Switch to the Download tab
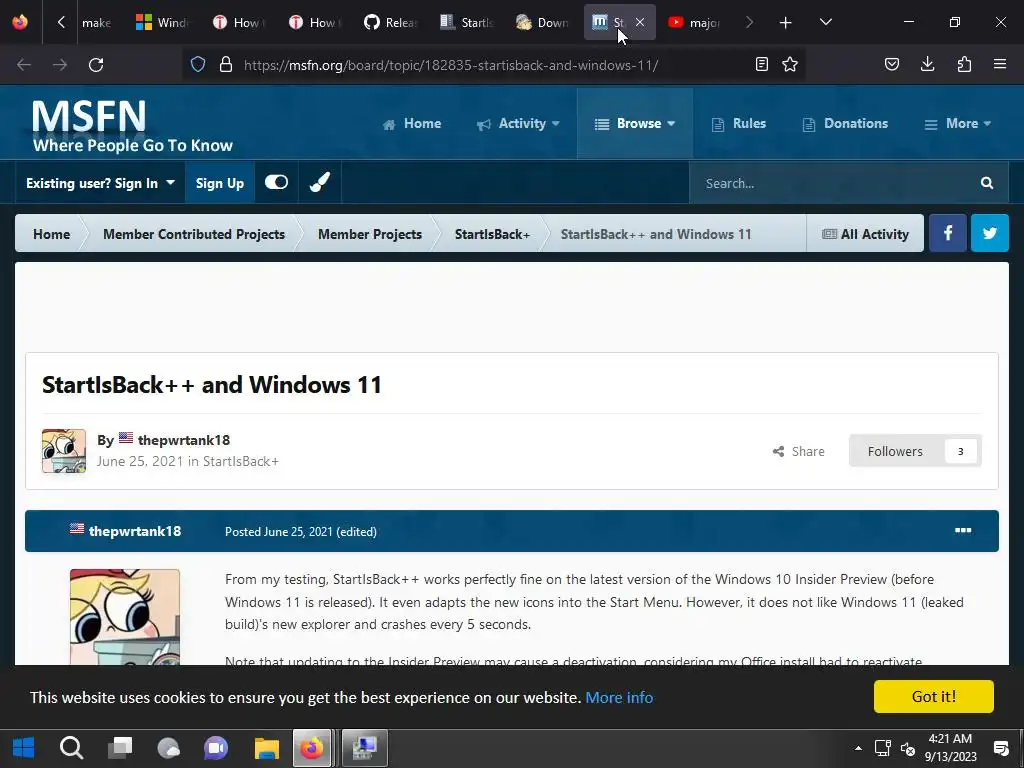This screenshot has height=768, width=1024. (542, 22)
